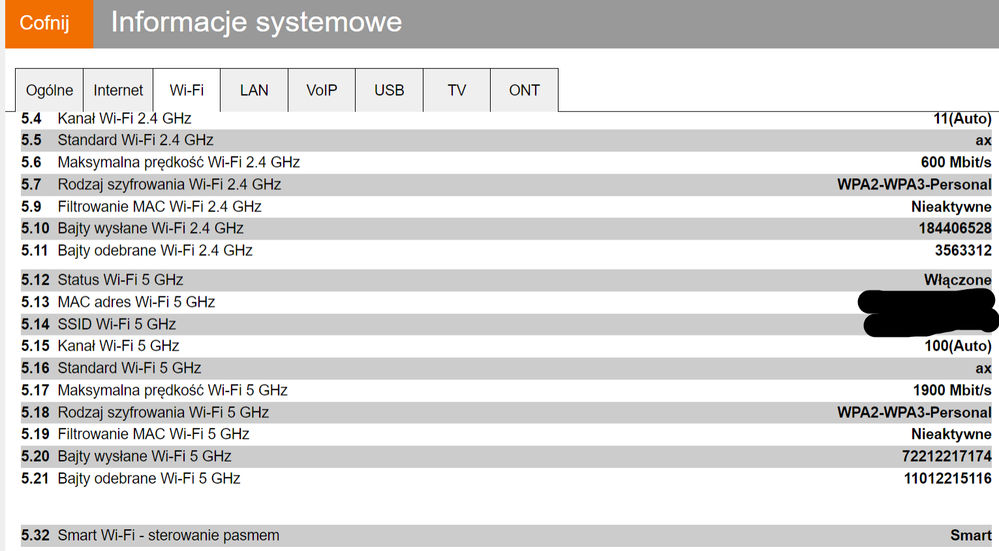
Task: Switch to the LAN tab
Action: pyautogui.click(x=254, y=90)
